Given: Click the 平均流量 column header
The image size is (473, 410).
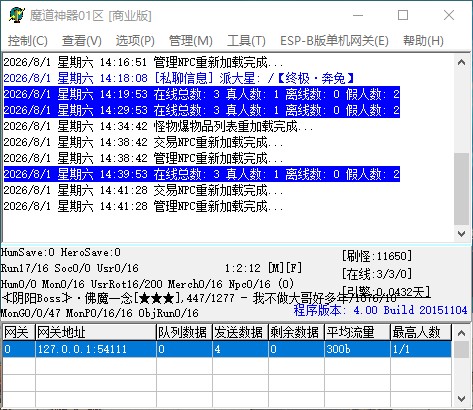Looking at the screenshot, I should [x=357, y=332].
